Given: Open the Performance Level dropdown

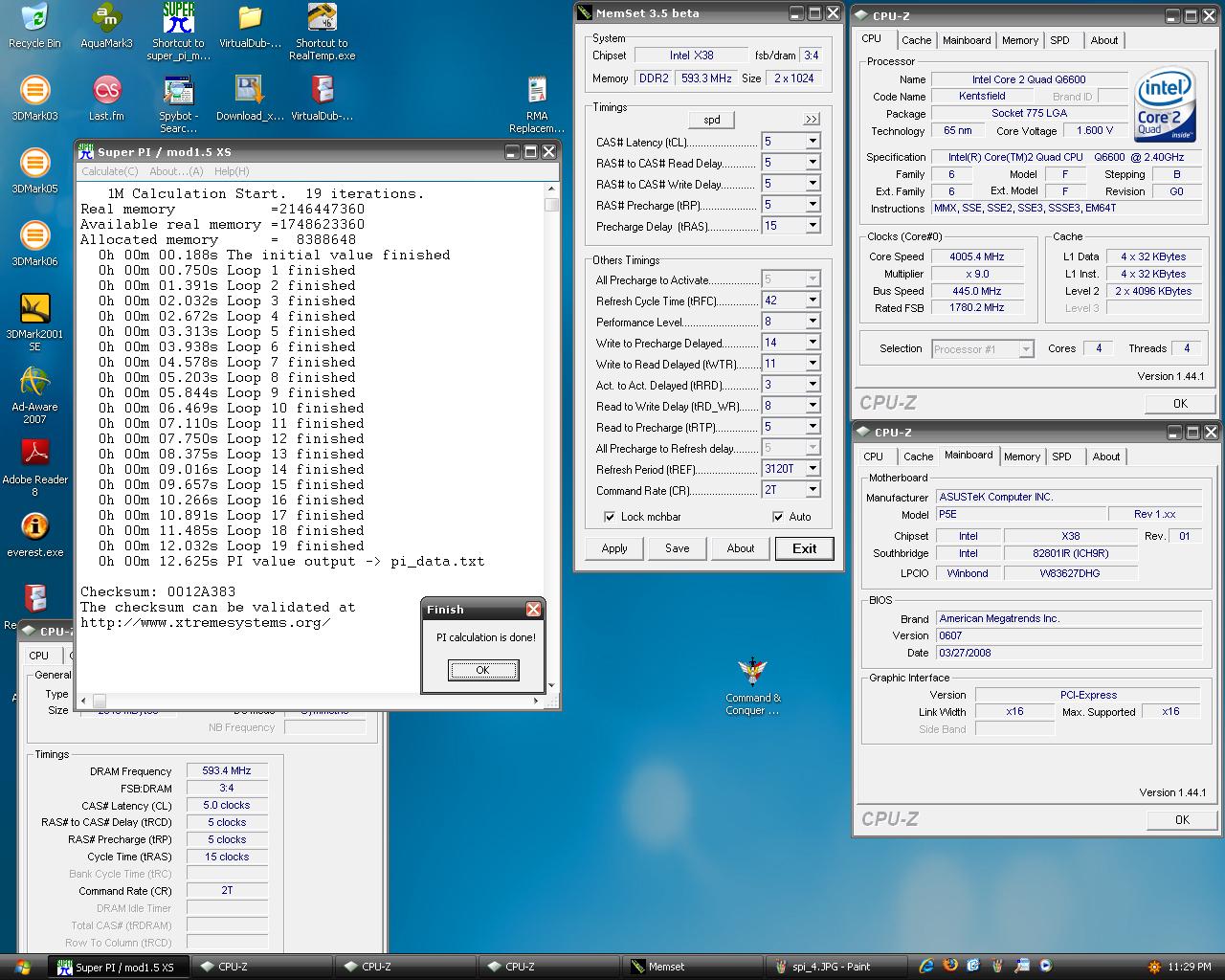Looking at the screenshot, I should (x=813, y=322).
